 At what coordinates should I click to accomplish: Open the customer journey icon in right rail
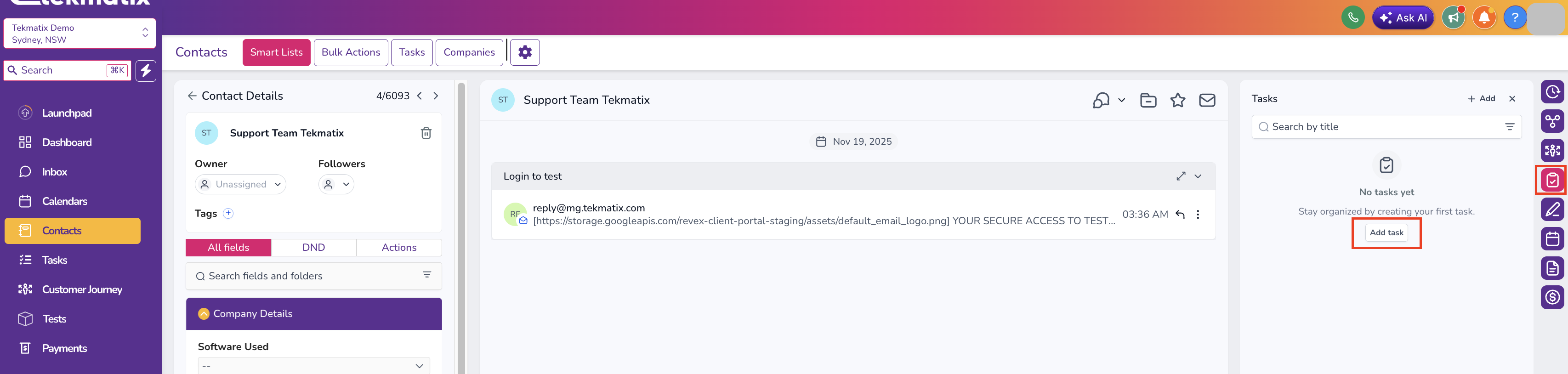click(x=1552, y=150)
